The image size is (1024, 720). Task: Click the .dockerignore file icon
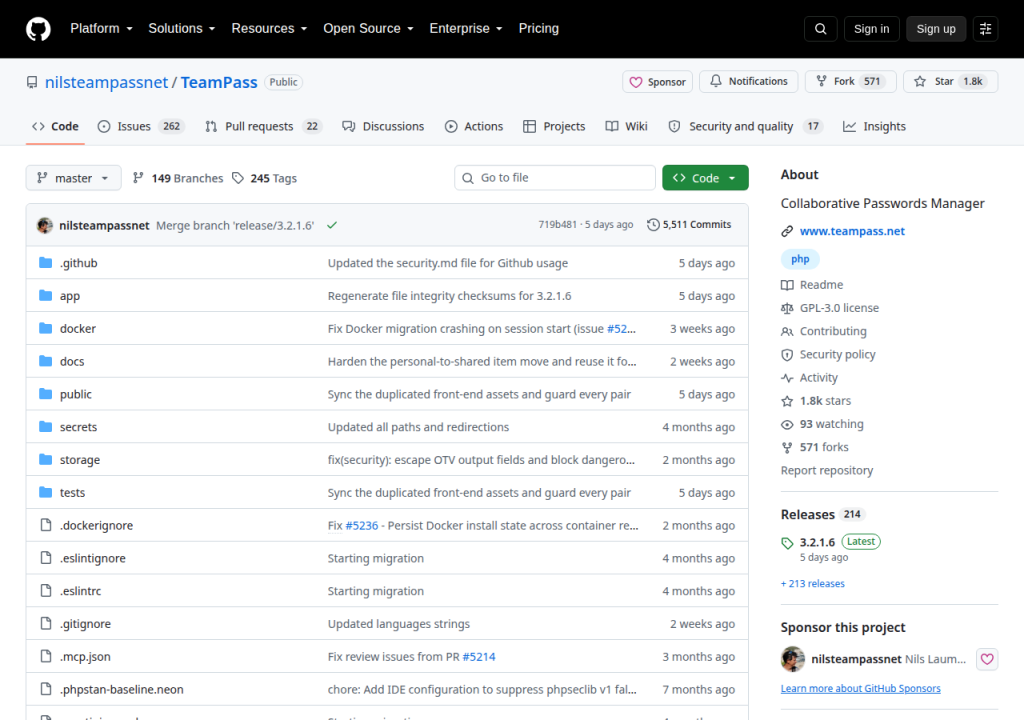pyautogui.click(x=46, y=525)
